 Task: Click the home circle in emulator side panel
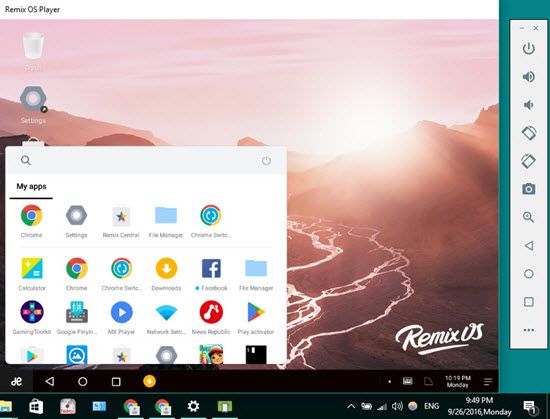click(529, 274)
